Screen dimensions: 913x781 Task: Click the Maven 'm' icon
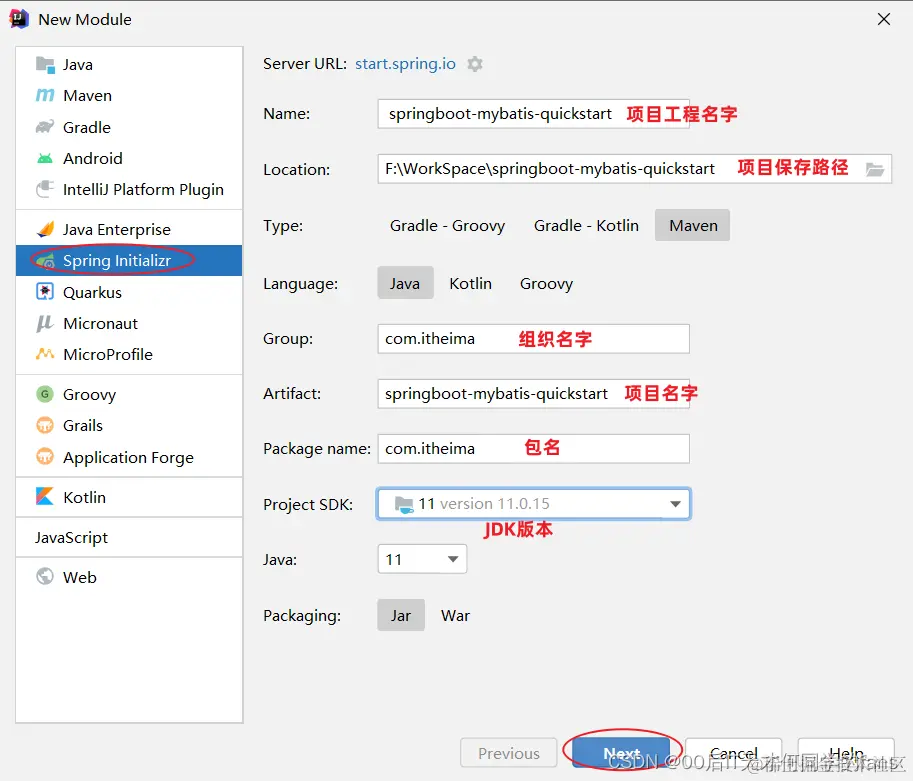click(x=45, y=96)
